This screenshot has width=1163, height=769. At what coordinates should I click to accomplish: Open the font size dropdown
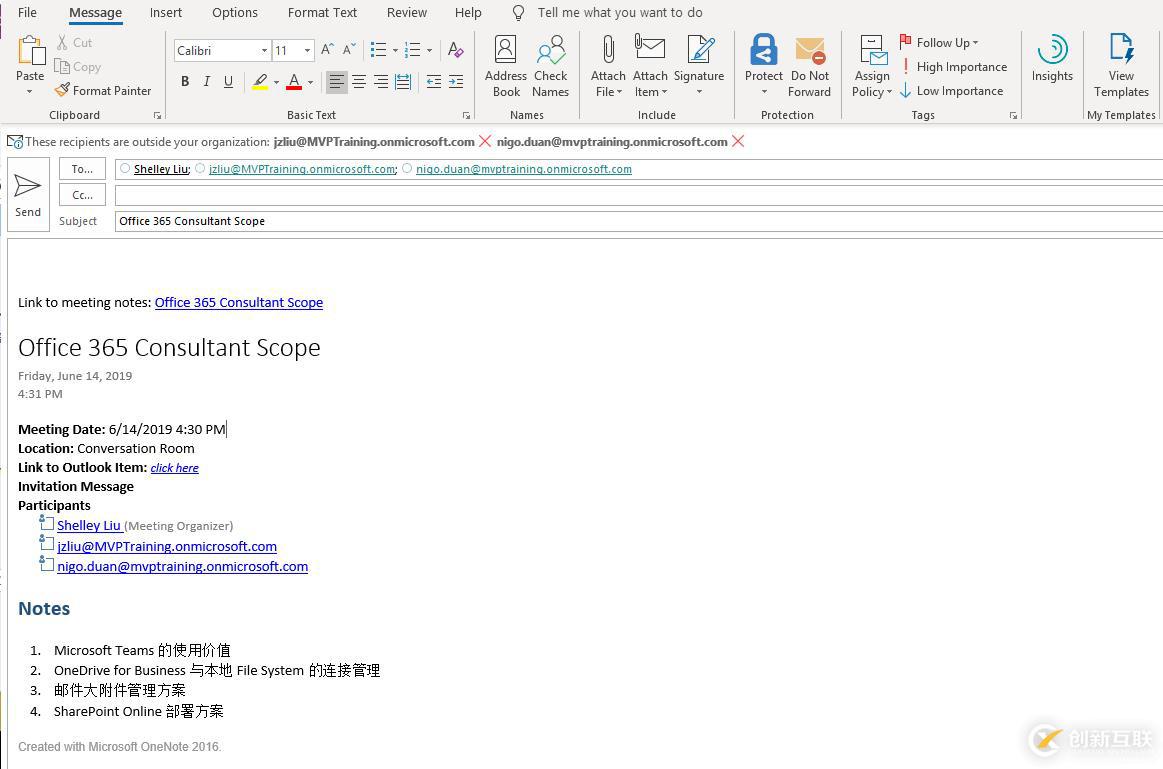pyautogui.click(x=306, y=50)
